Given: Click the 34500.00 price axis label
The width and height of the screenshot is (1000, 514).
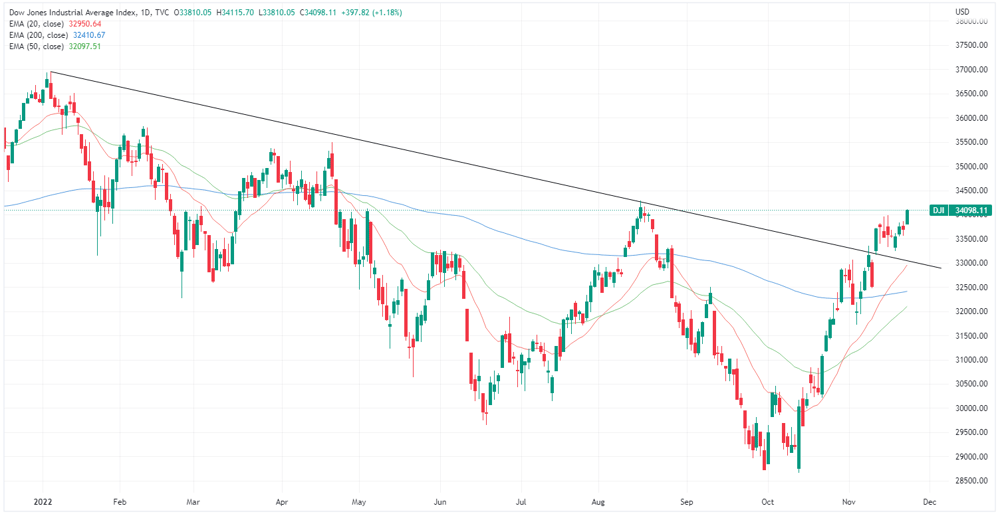Looking at the screenshot, I should [x=973, y=191].
